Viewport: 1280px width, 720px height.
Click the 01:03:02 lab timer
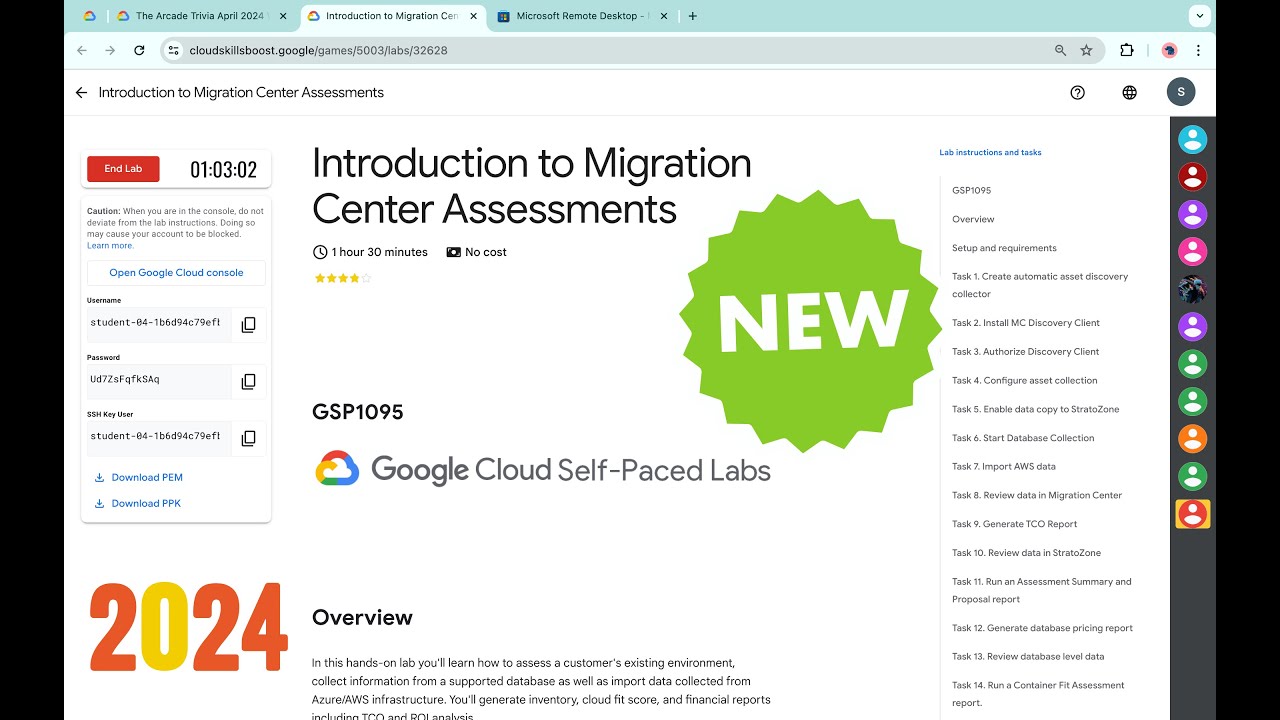pos(223,170)
